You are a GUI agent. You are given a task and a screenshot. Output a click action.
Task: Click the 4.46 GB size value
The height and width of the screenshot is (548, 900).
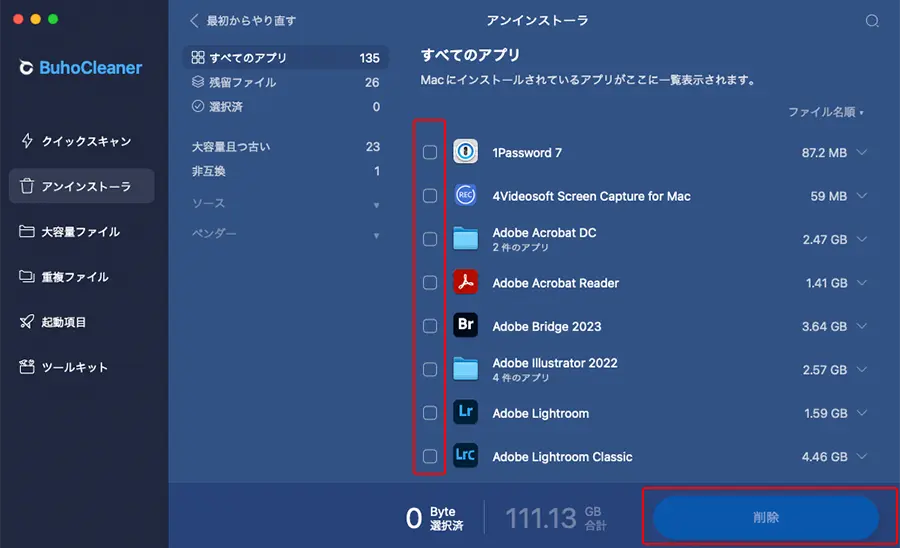(824, 457)
